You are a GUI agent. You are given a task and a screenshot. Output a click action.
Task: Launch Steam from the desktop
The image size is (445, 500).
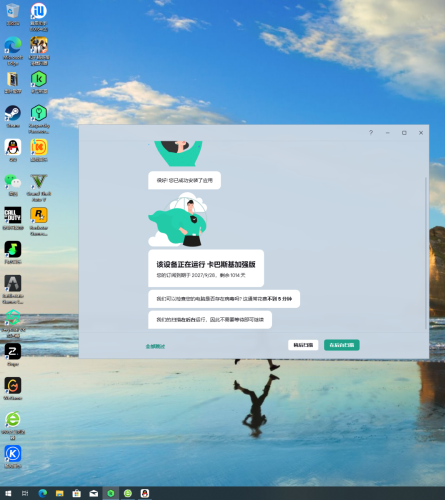[x=13, y=117]
